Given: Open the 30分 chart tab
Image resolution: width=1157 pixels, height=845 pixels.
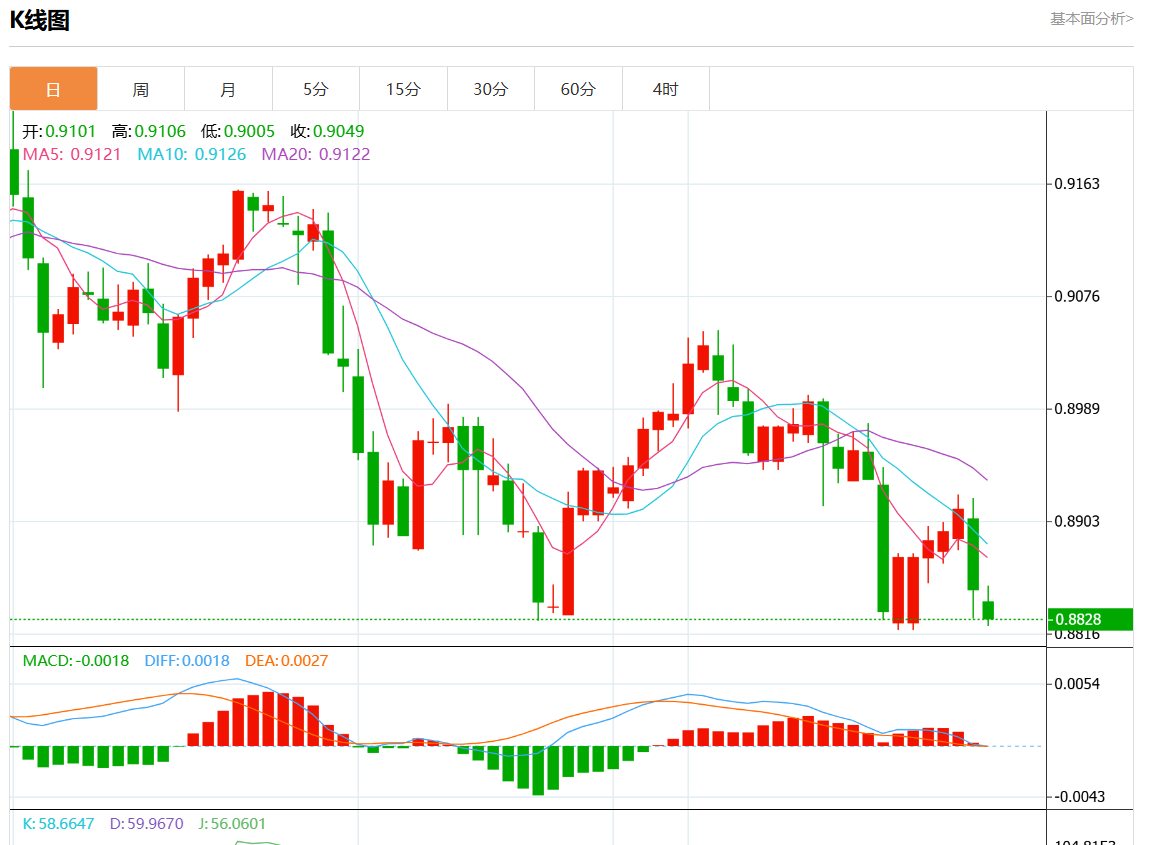Looking at the screenshot, I should pos(491,89).
